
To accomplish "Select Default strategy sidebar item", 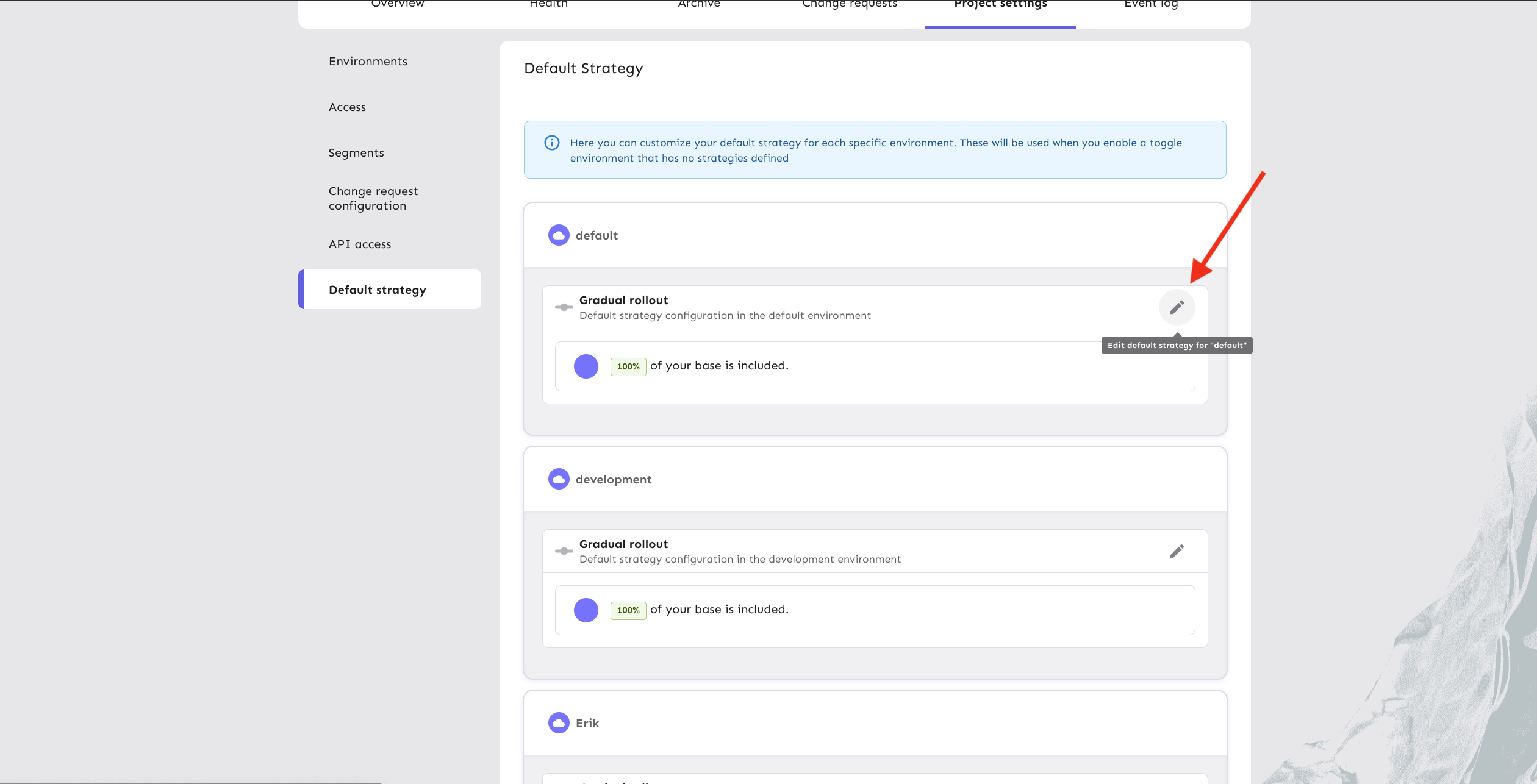I will click(x=377, y=290).
